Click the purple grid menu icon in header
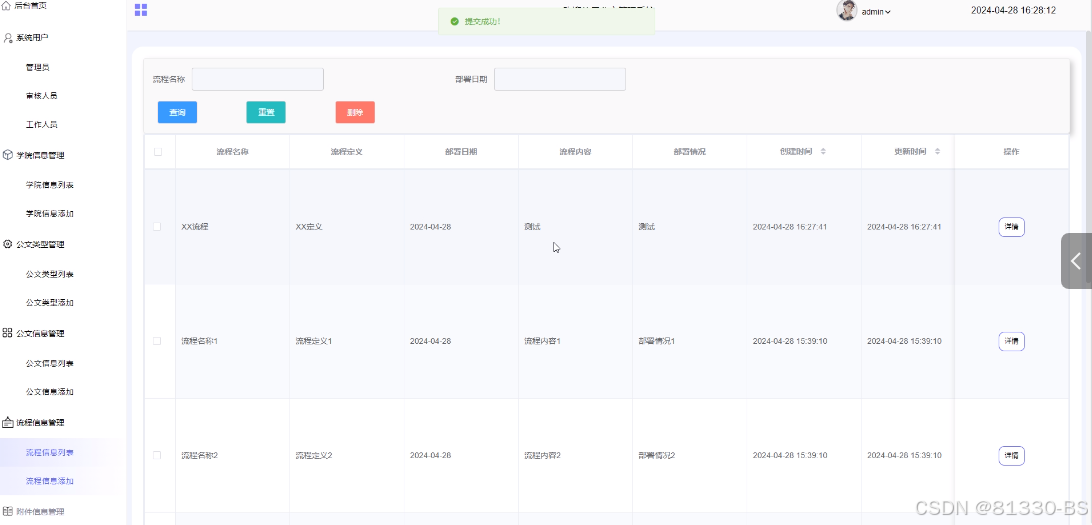Viewport: 1092px width, 525px height. pyautogui.click(x=141, y=10)
